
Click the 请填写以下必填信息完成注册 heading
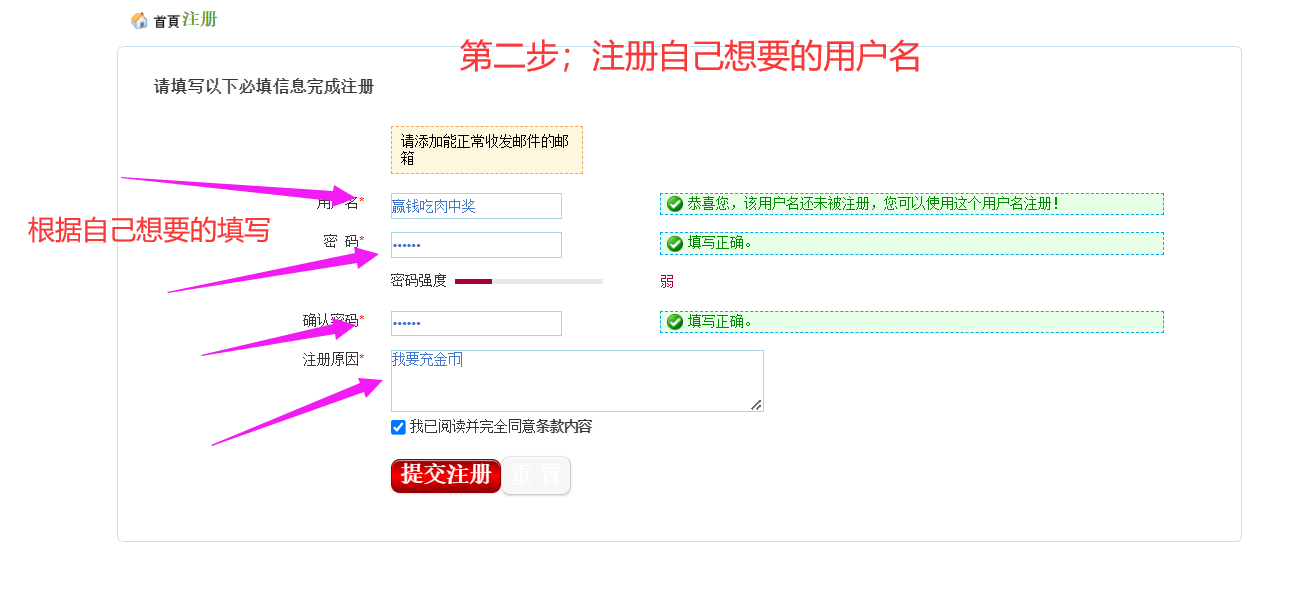[264, 87]
